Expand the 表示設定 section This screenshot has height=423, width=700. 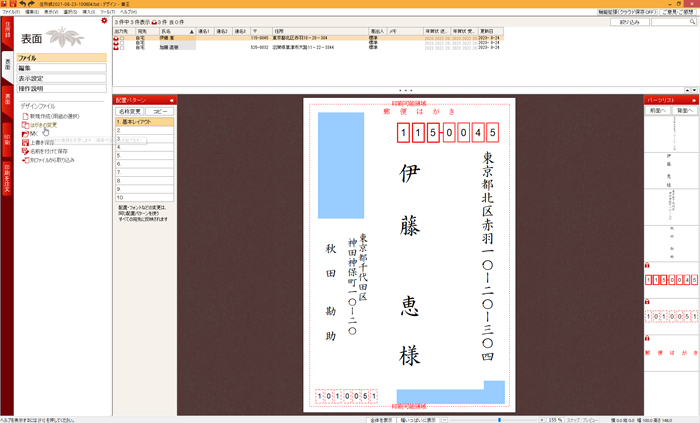click(x=60, y=78)
